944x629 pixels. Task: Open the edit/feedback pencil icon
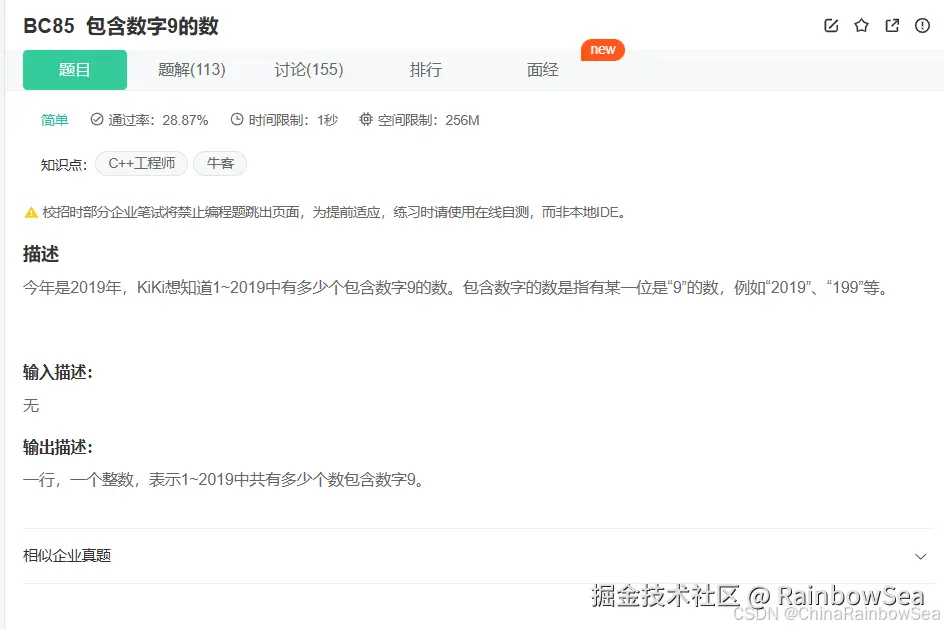coord(831,26)
